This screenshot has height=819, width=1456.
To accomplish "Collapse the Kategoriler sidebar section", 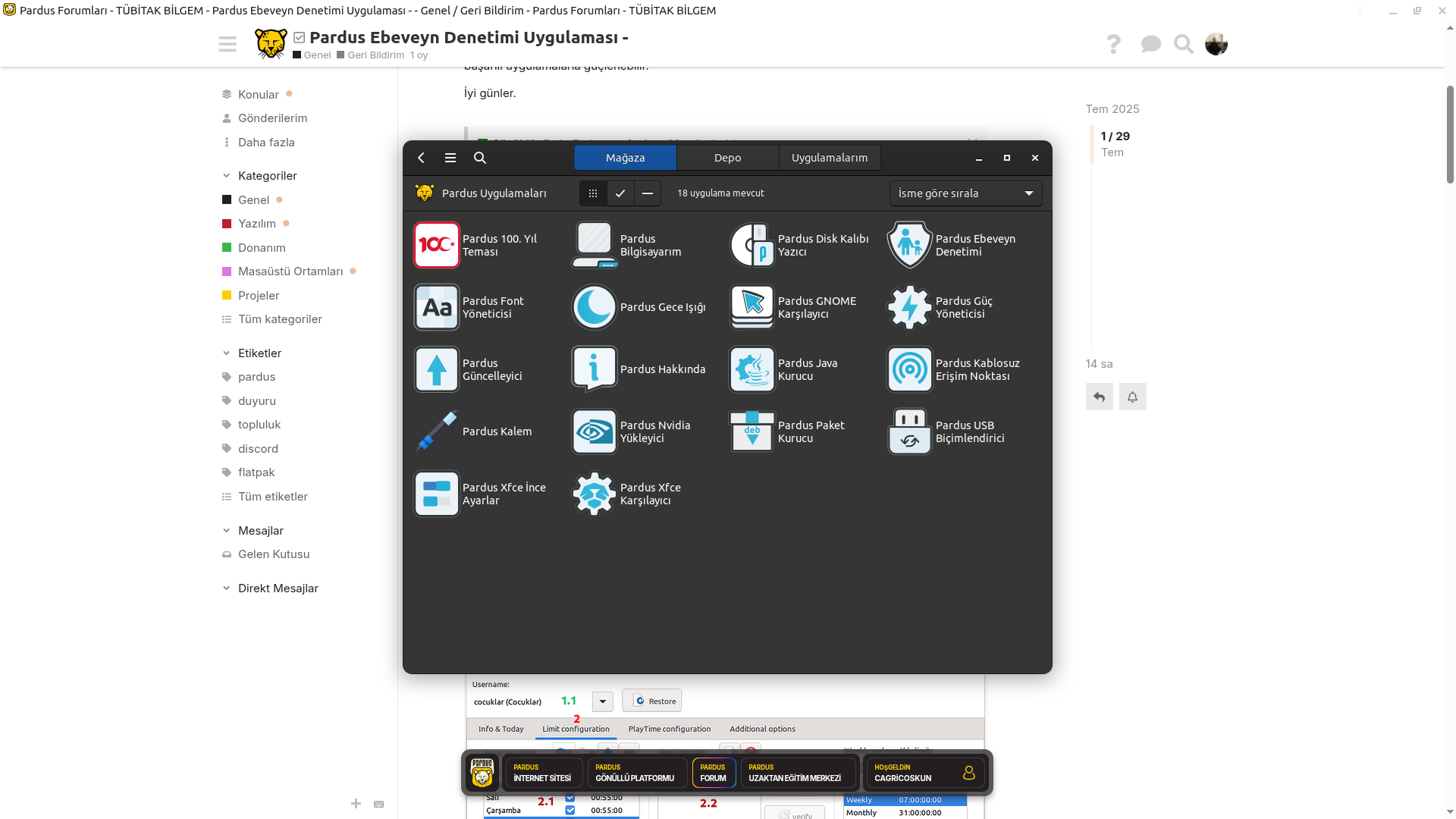I will click(226, 176).
